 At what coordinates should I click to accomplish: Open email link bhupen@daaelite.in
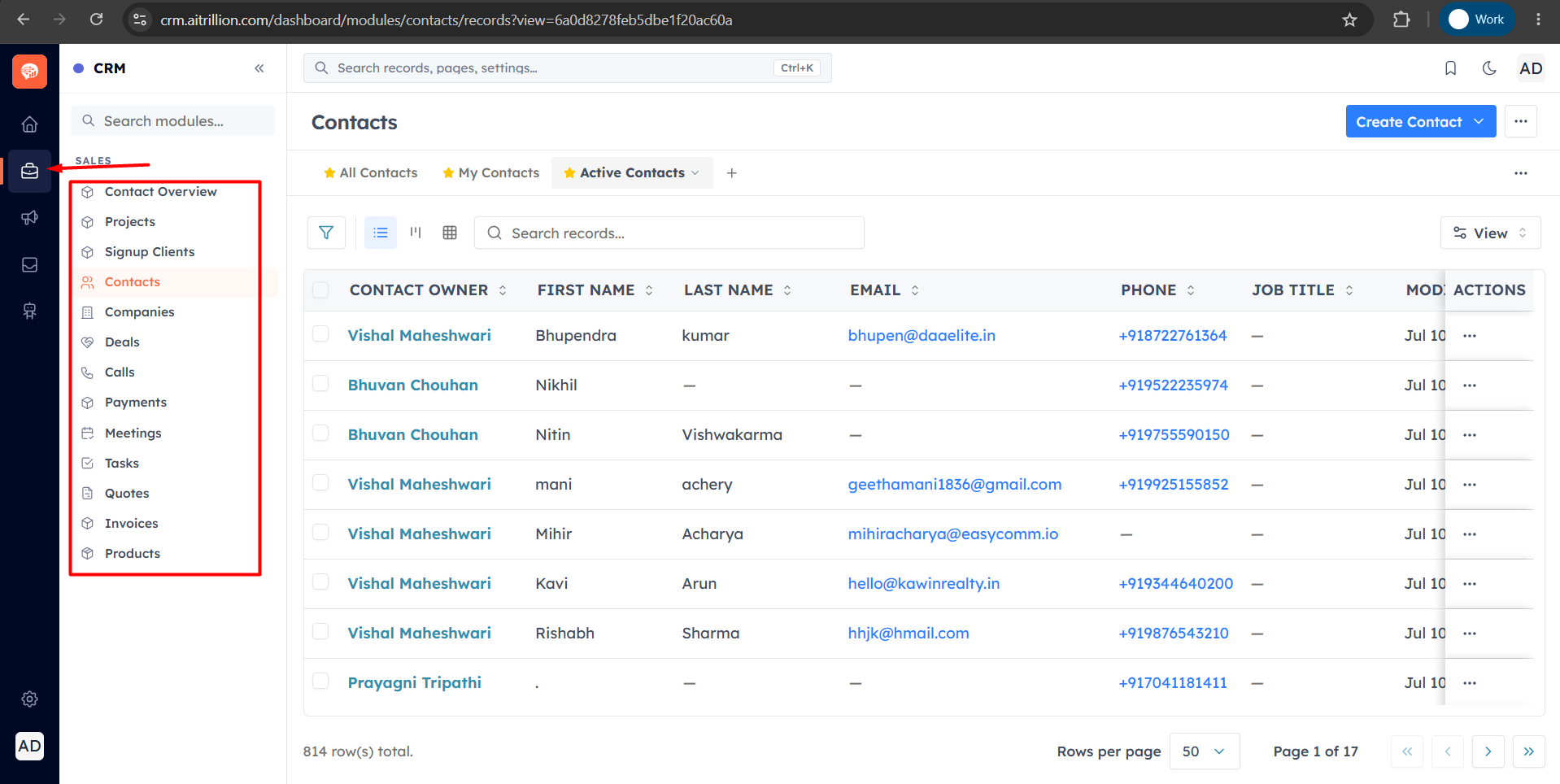pos(922,335)
